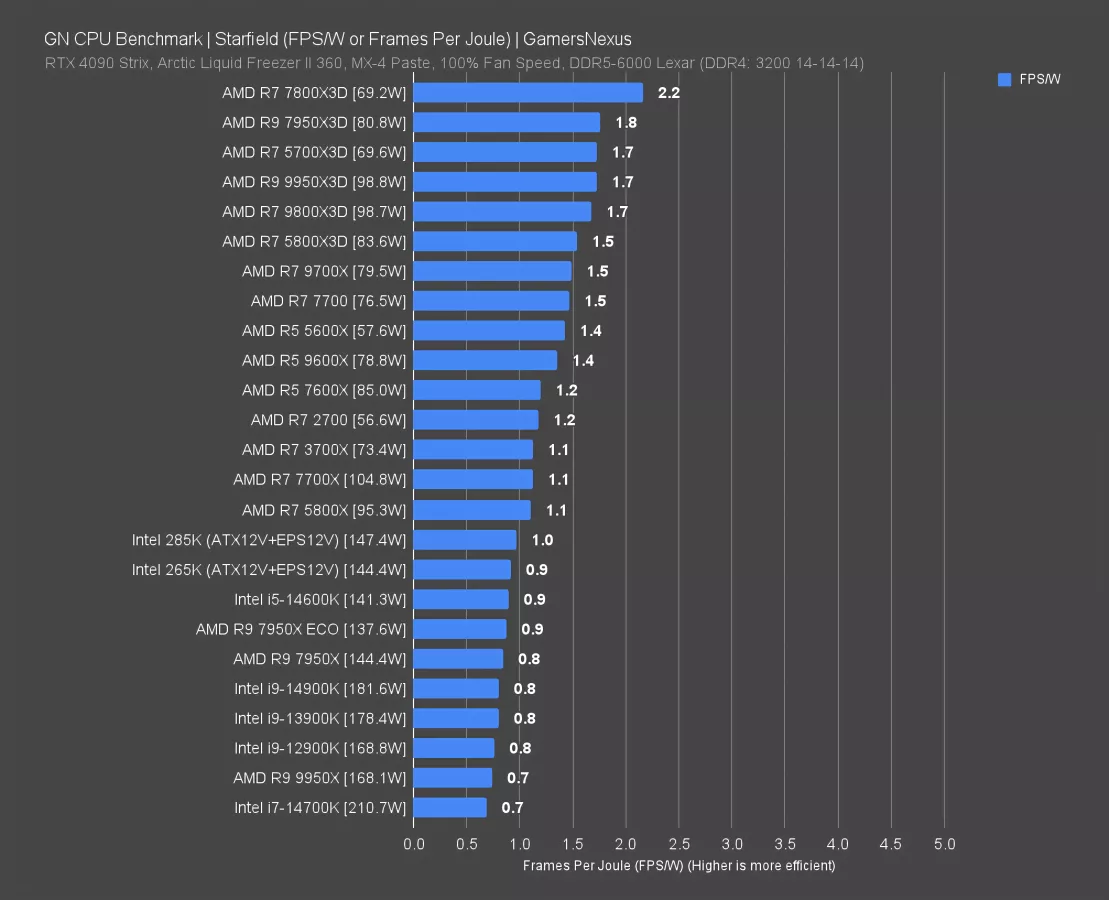Screen dimensions: 1109x900
Task: Click the 2.5 x-axis tick label
Action: pos(678,845)
